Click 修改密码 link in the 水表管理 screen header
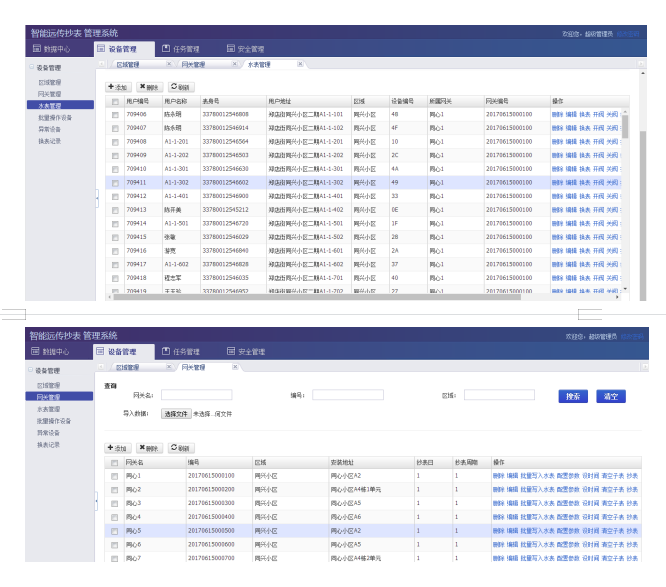The height and width of the screenshot is (587, 666). (628, 34)
